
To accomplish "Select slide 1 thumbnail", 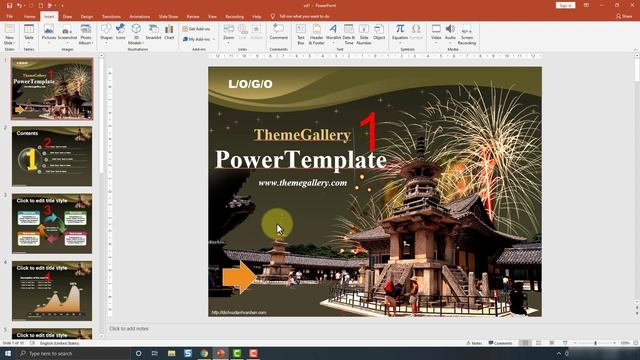I will click(x=52, y=89).
